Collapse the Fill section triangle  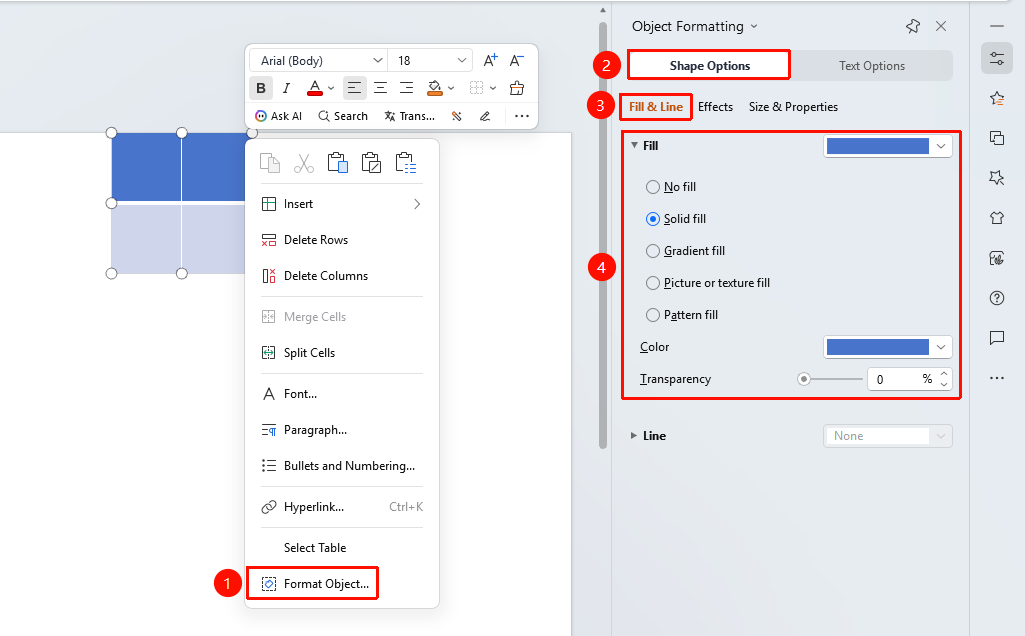click(x=634, y=145)
